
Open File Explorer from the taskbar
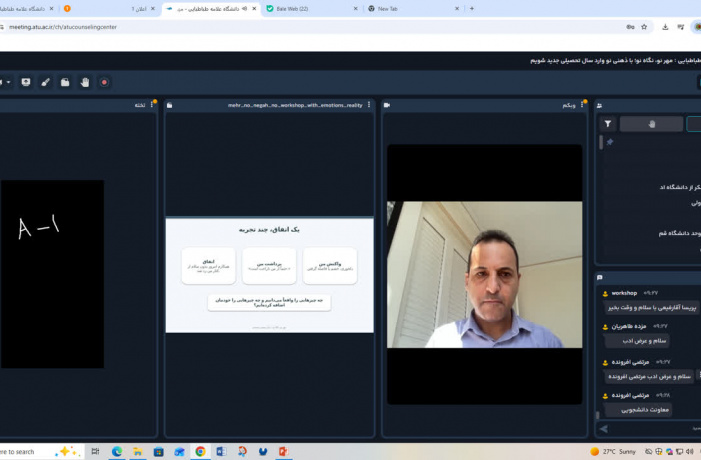point(138,452)
